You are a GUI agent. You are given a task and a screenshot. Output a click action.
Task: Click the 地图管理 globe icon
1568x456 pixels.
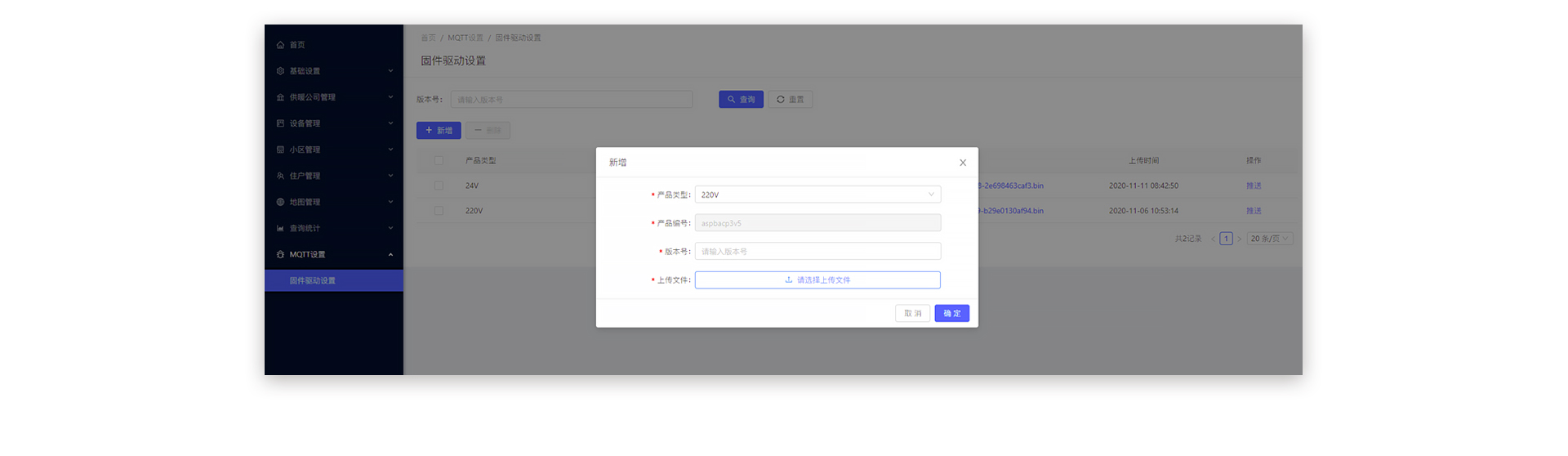280,202
